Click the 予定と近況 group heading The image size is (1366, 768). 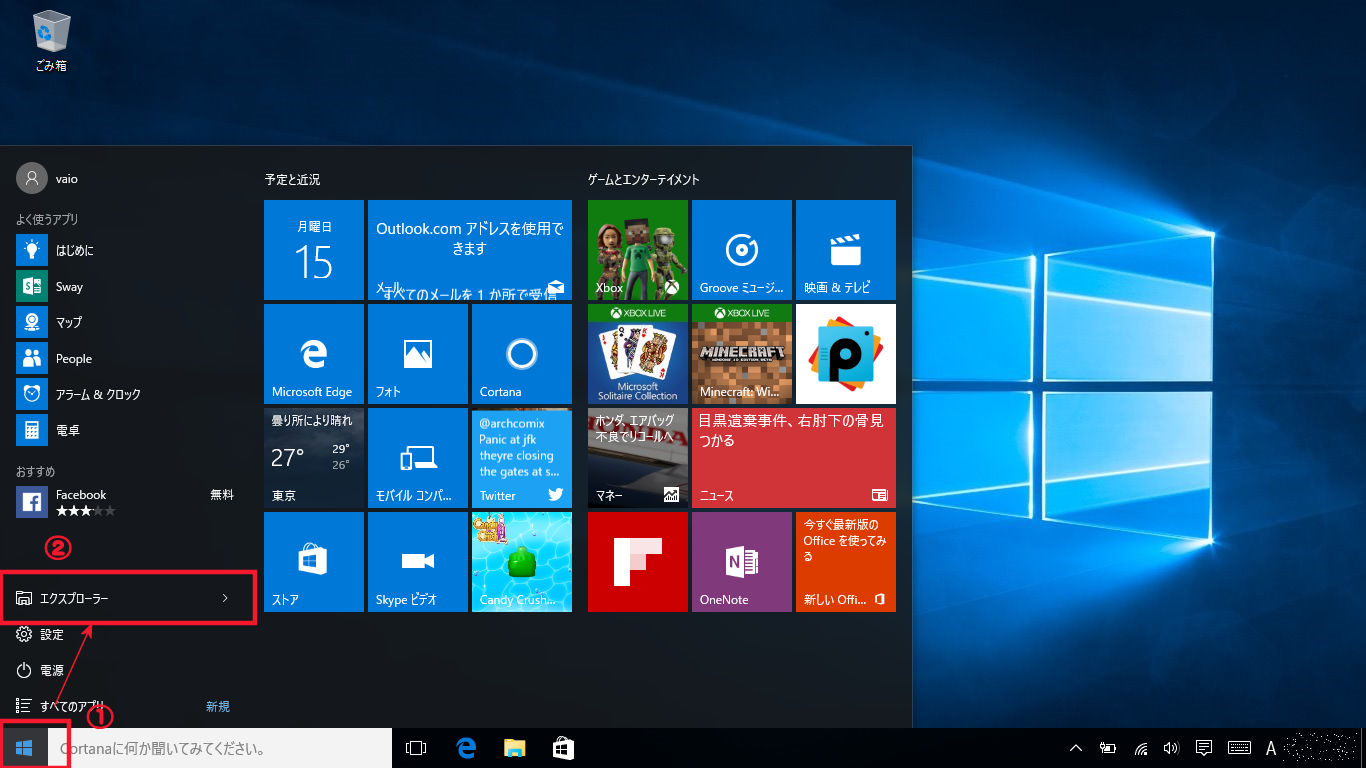coord(292,180)
